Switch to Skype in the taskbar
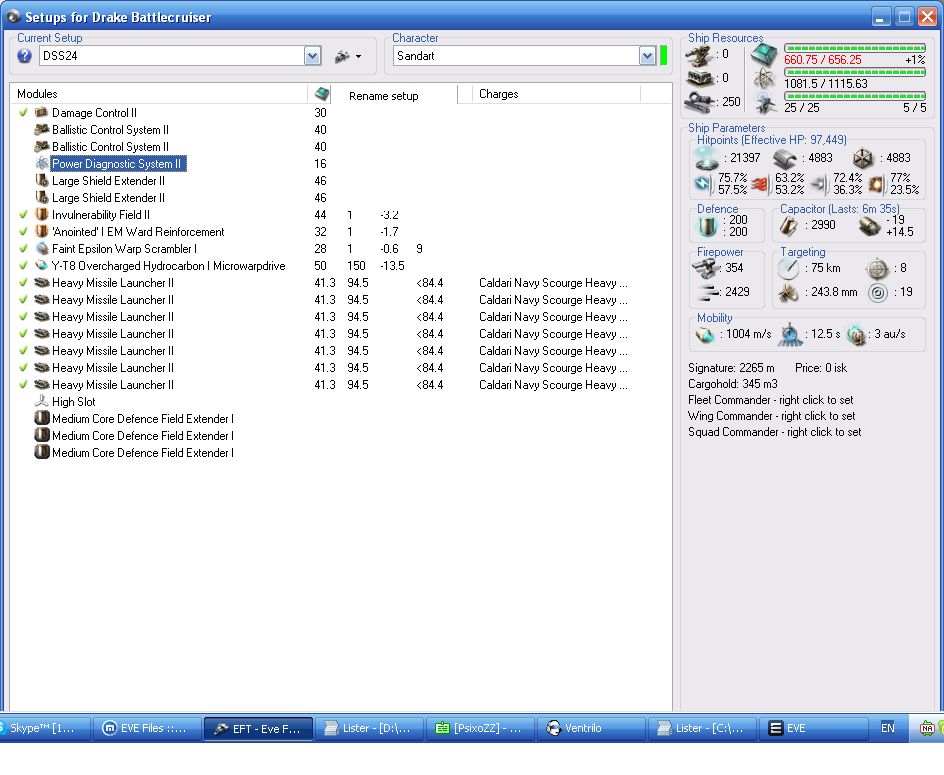The image size is (944, 775). point(45,729)
